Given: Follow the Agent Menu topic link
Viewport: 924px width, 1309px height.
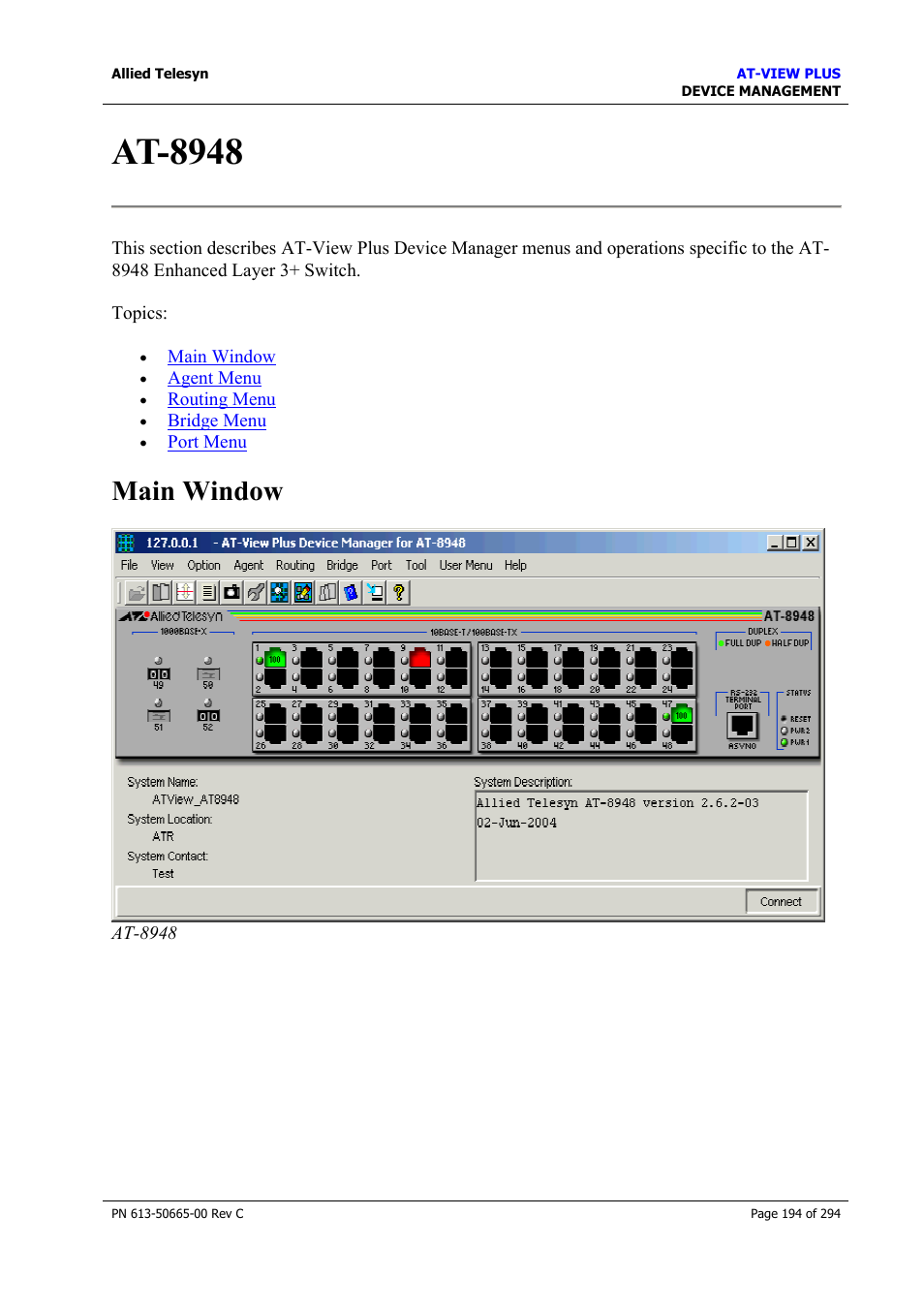Looking at the screenshot, I should [x=214, y=378].
